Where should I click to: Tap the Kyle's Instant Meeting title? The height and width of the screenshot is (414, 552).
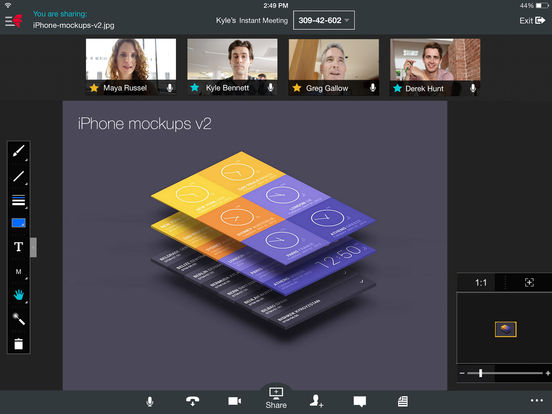[252, 20]
